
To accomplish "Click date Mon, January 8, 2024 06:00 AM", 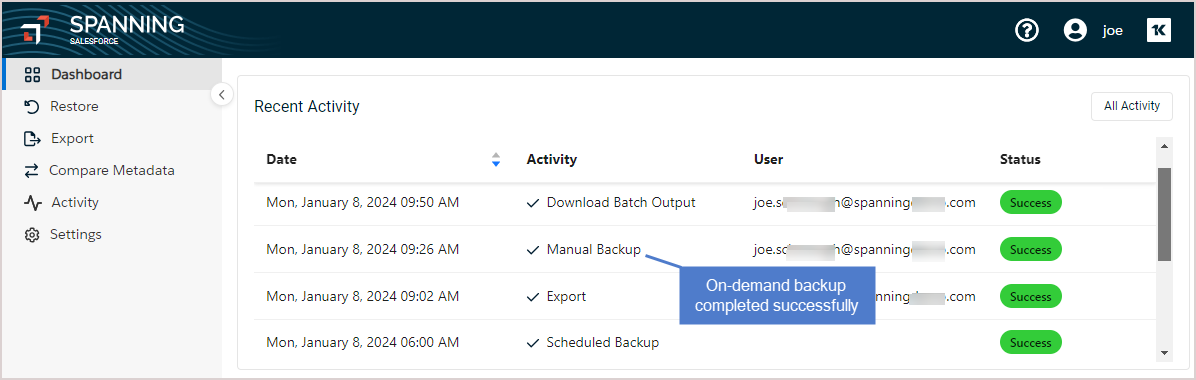I will pos(362,343).
